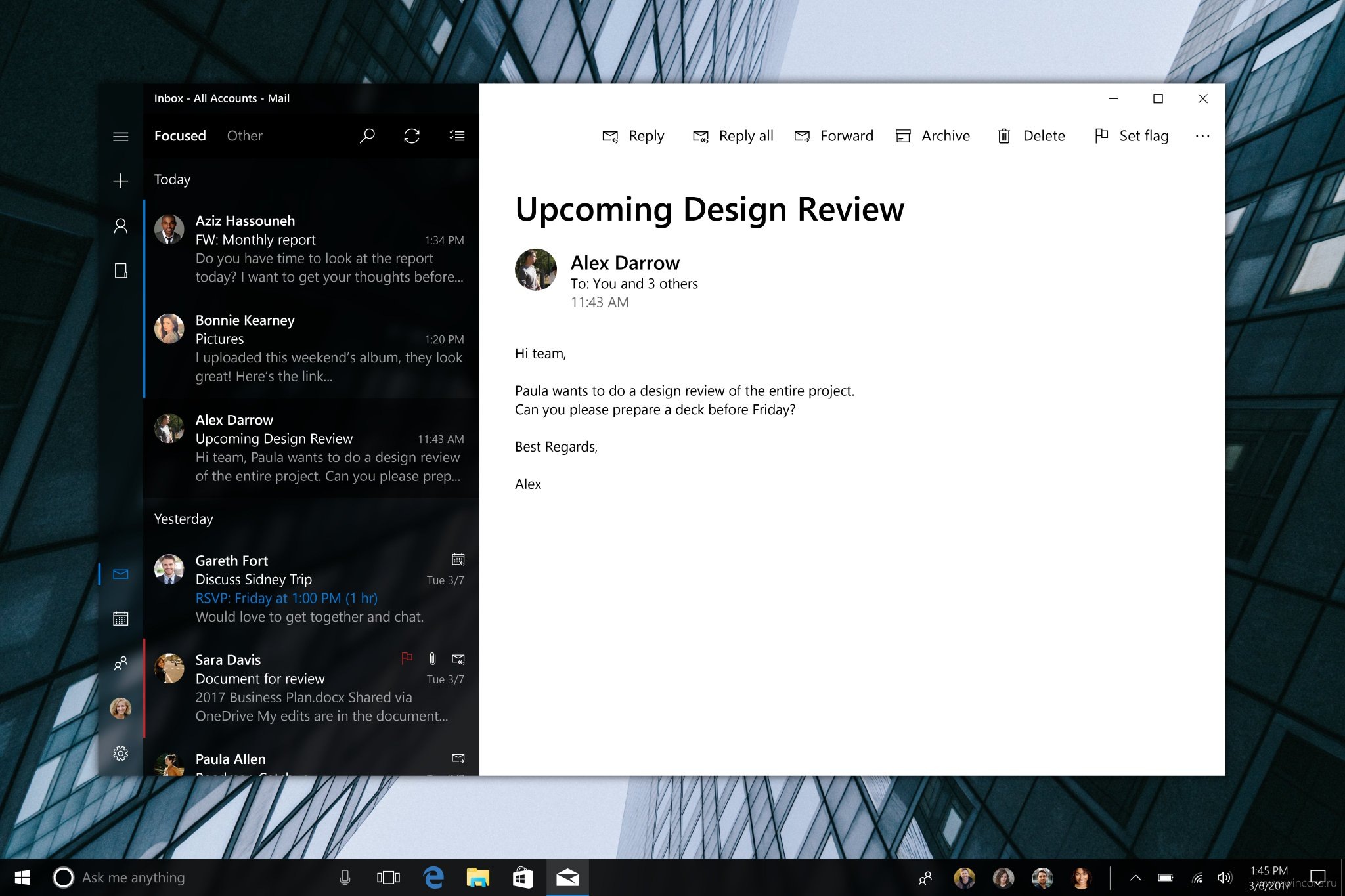
Task: Switch to Calendar app from sidebar
Action: [x=121, y=618]
